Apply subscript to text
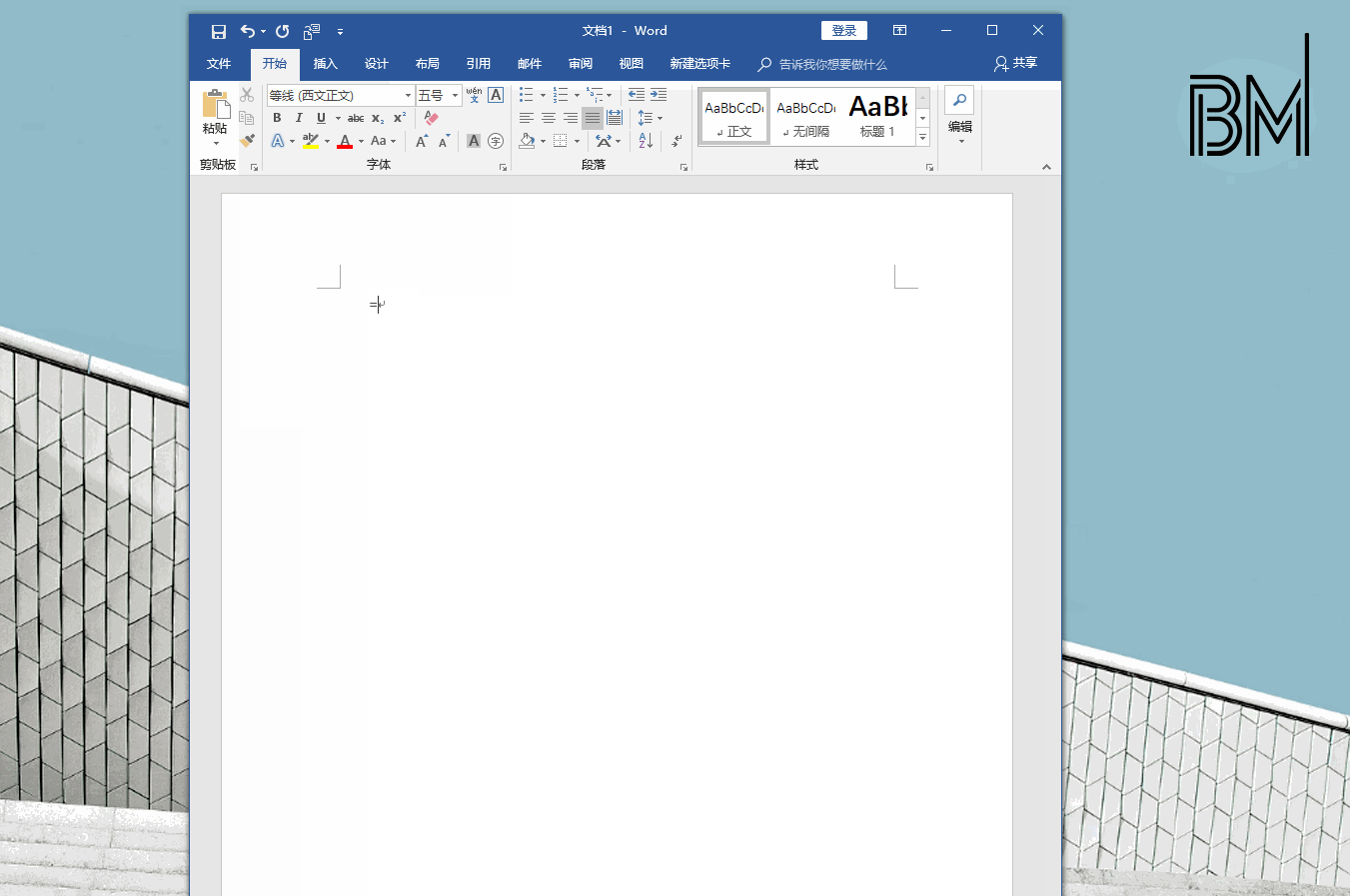The height and width of the screenshot is (896, 1350). pos(377,118)
